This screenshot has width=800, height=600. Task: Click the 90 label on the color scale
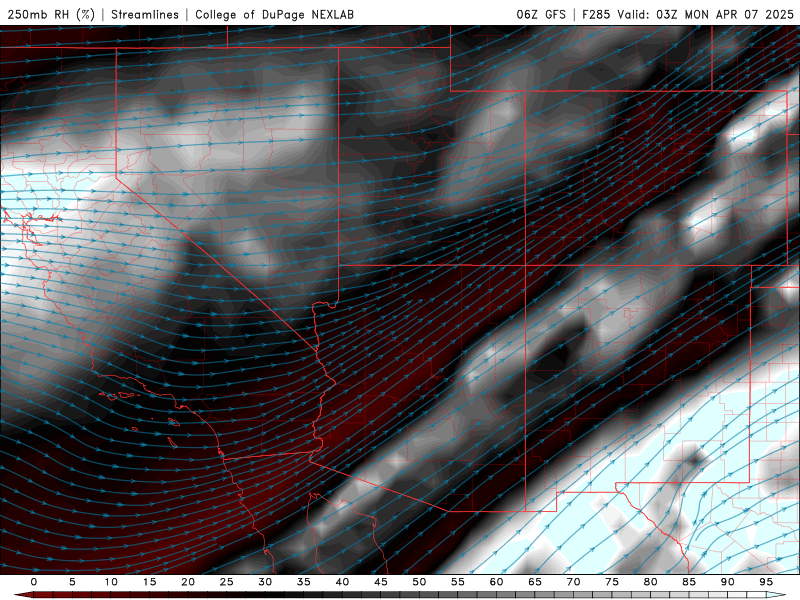tap(727, 582)
